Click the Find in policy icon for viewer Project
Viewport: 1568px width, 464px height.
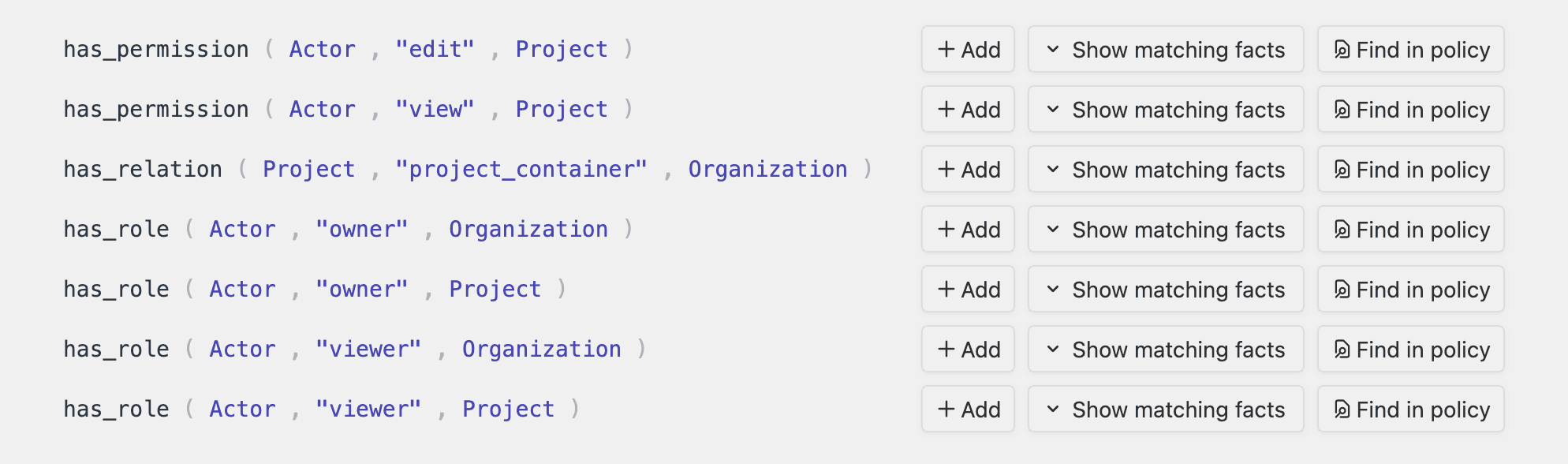click(x=1342, y=410)
